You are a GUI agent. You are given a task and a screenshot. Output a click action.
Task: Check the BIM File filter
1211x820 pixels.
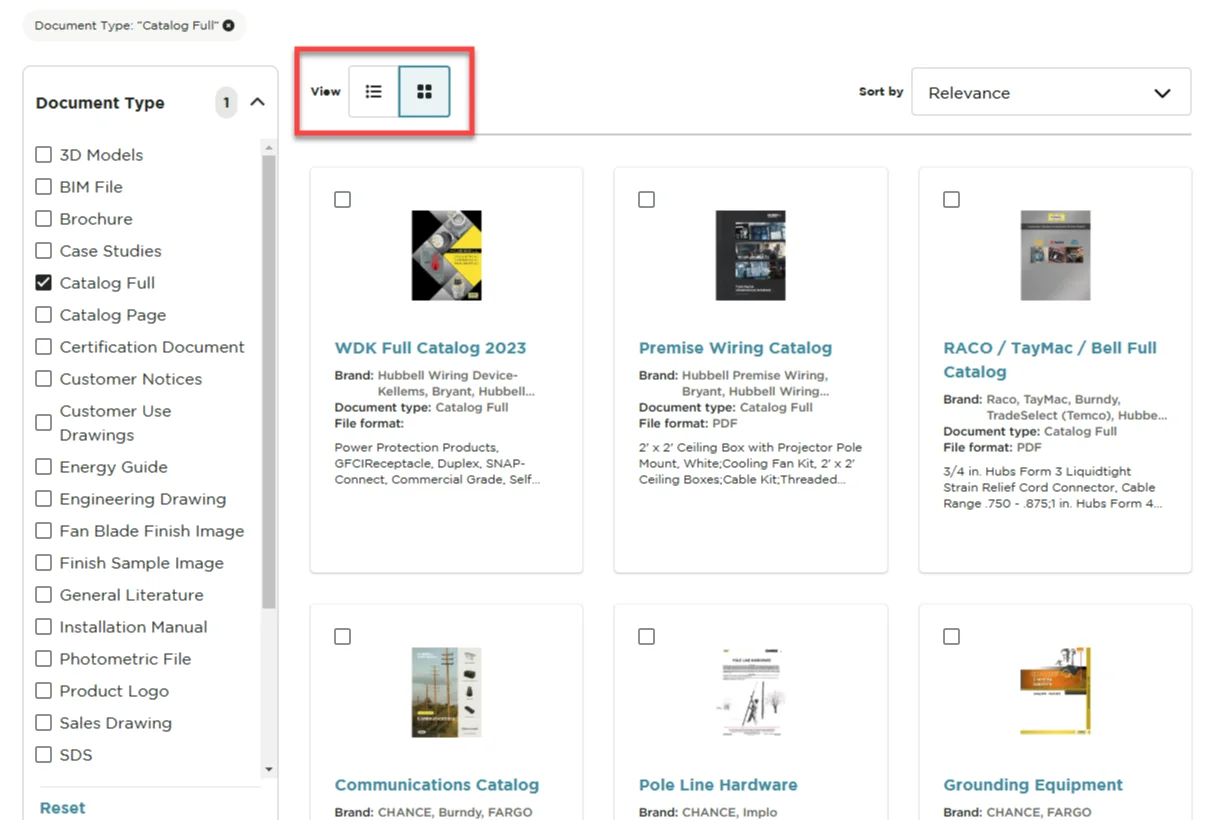coord(44,186)
